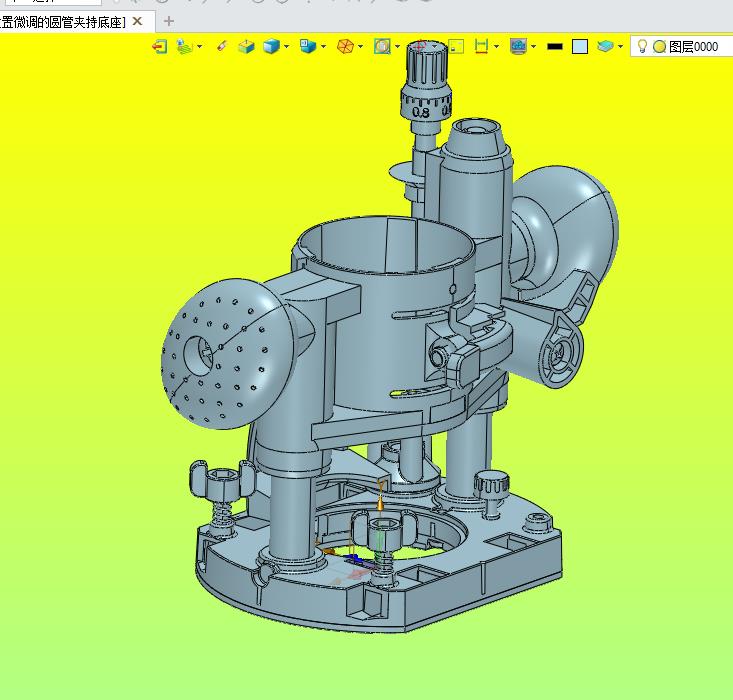Click the zoom magnifier icon
This screenshot has height=700, width=733.
click(382, 47)
